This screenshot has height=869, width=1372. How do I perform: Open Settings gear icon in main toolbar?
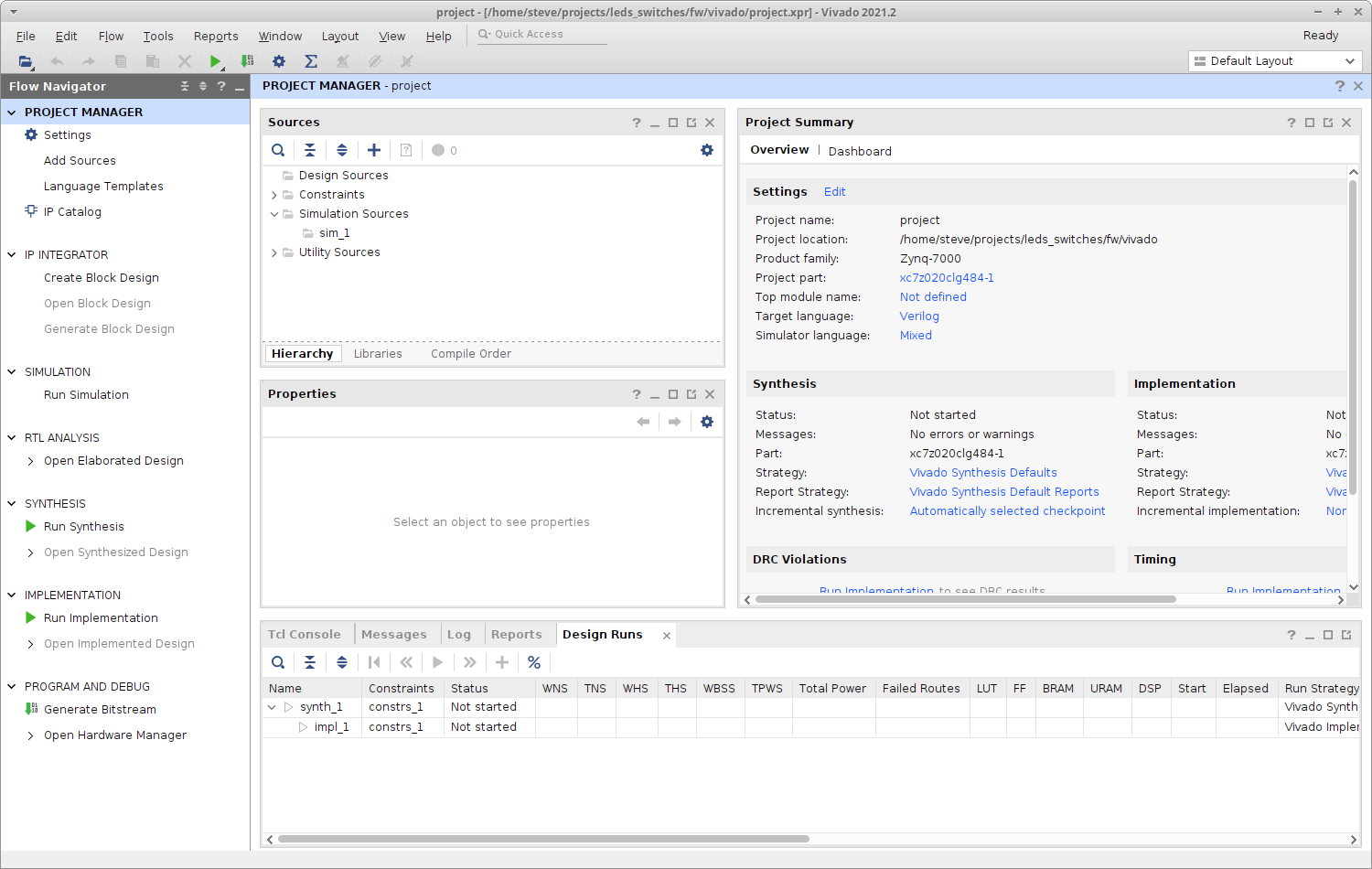(x=279, y=61)
